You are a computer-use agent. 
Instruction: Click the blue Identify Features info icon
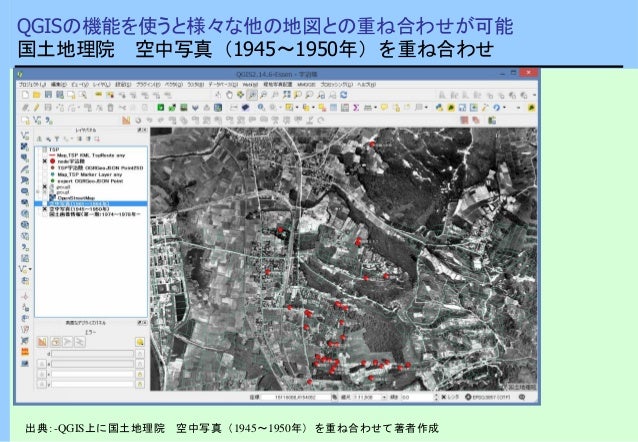[261, 107]
